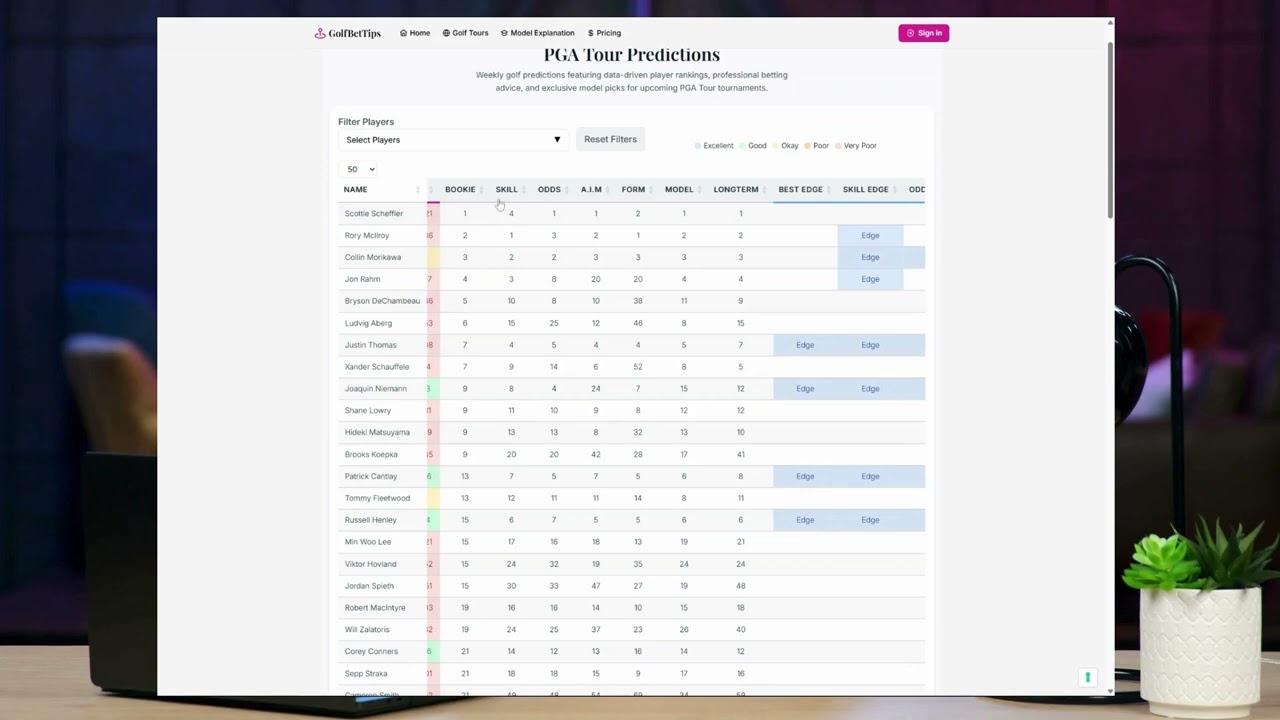Select Shane Lowry player name

tap(367, 410)
